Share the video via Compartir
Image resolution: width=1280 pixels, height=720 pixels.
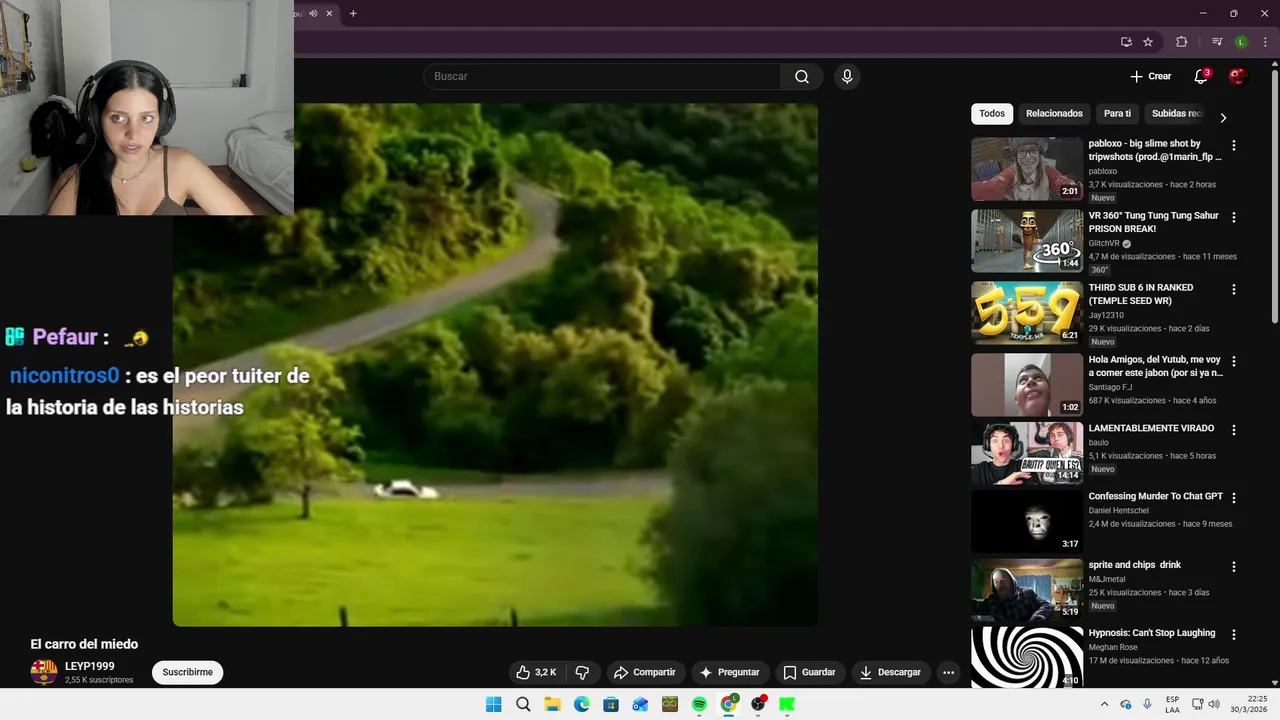click(x=645, y=672)
